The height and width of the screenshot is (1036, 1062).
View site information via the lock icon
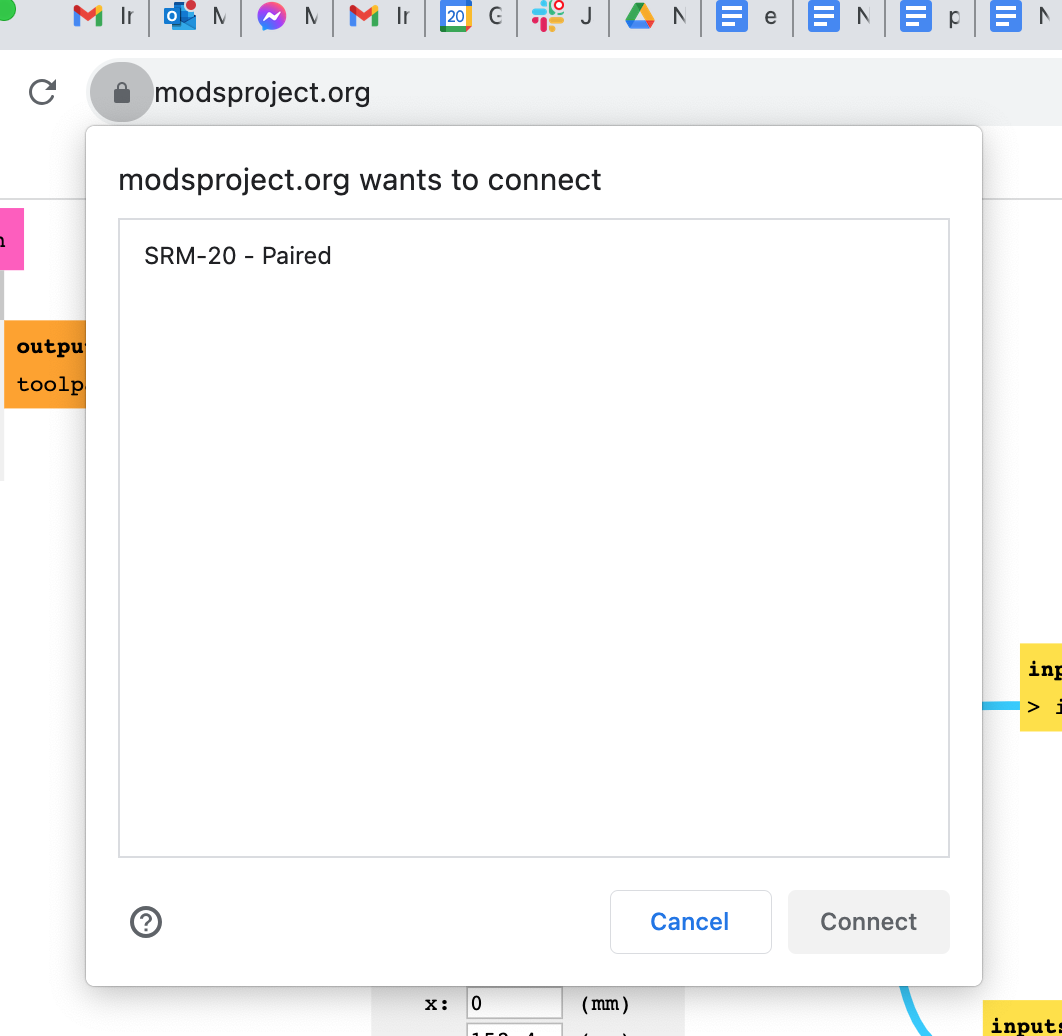click(x=122, y=92)
